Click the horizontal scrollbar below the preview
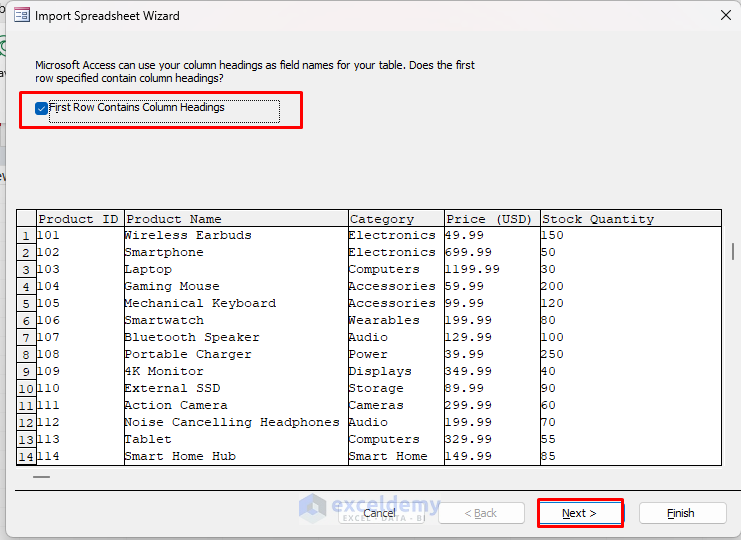The image size is (741, 540). (42, 477)
